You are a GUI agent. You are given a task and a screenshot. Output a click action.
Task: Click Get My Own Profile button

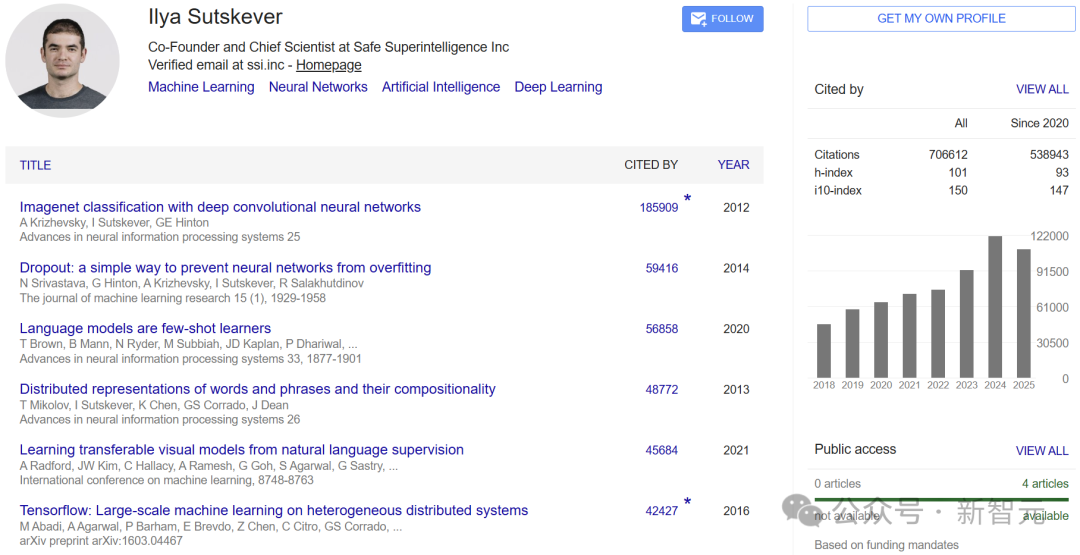pos(941,19)
